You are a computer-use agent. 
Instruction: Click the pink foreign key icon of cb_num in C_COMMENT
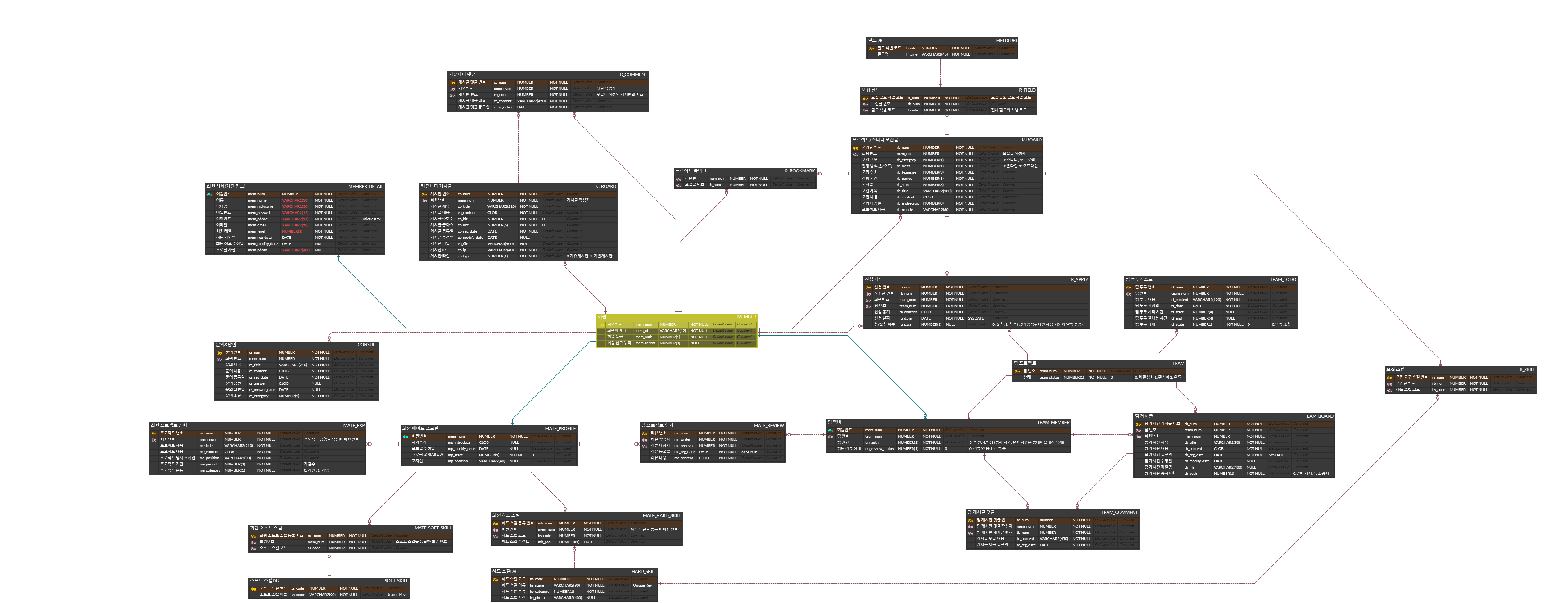[452, 95]
